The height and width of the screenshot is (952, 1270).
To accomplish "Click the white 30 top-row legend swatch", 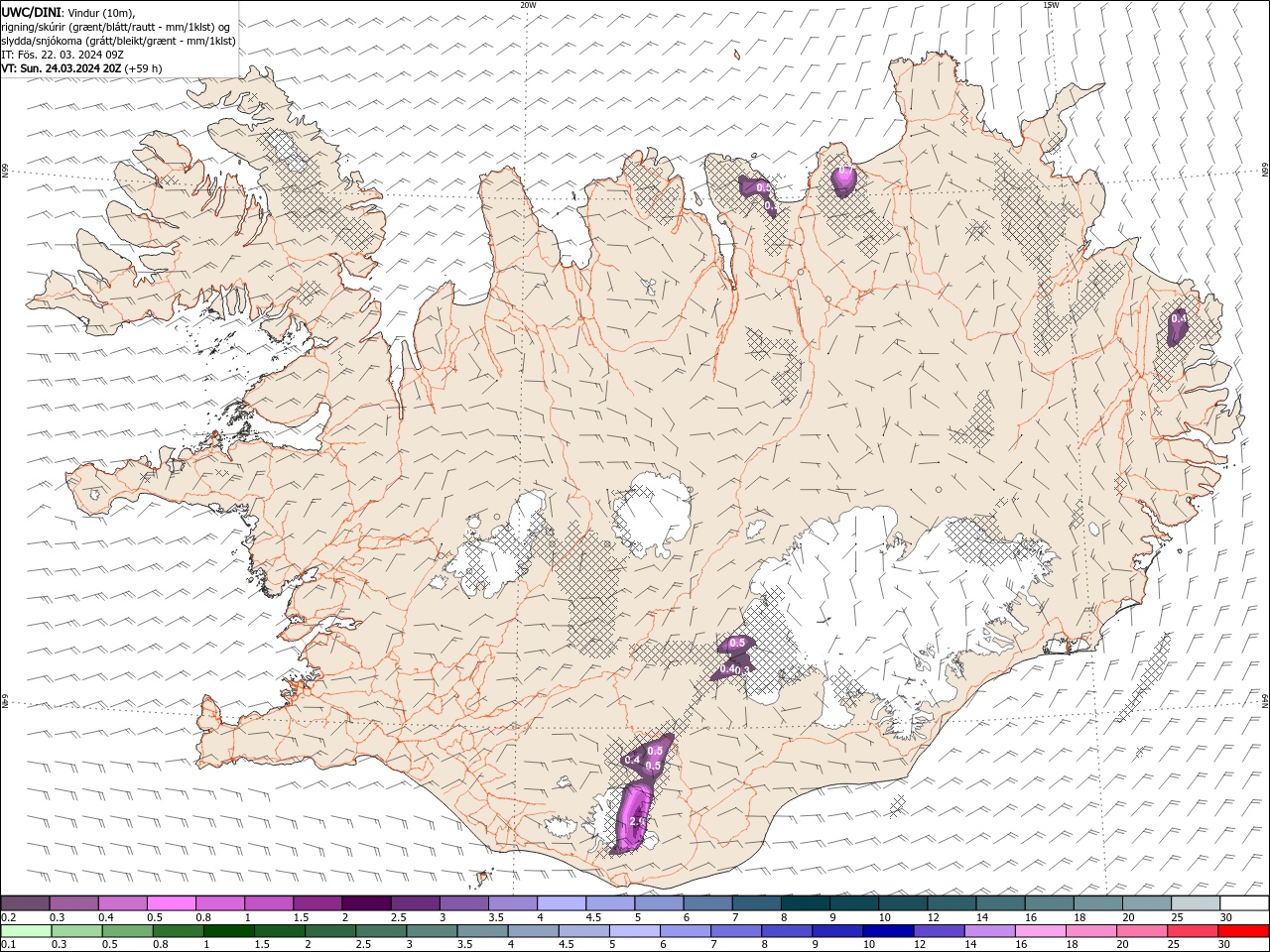I will click(x=1244, y=903).
